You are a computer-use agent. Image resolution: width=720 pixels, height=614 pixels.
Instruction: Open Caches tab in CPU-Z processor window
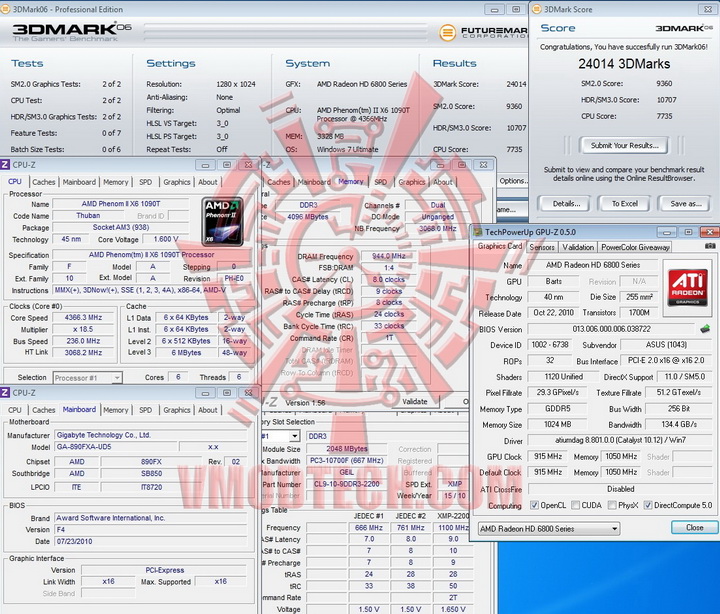click(x=44, y=182)
